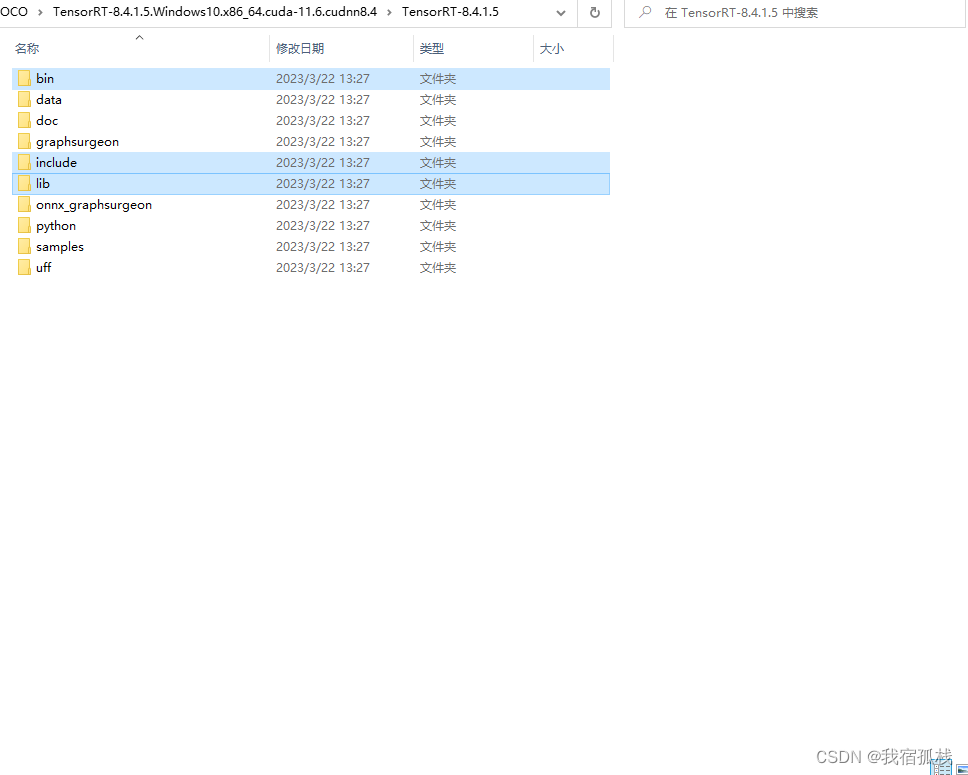Sort by 大小 column header
Screen dimensions: 968x775
pos(551,48)
